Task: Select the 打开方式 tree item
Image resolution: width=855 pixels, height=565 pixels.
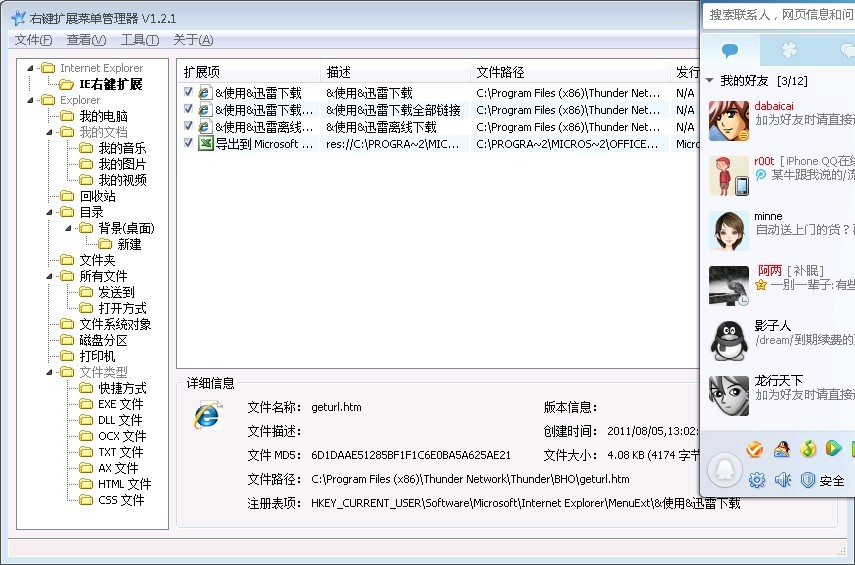Action: (122, 308)
